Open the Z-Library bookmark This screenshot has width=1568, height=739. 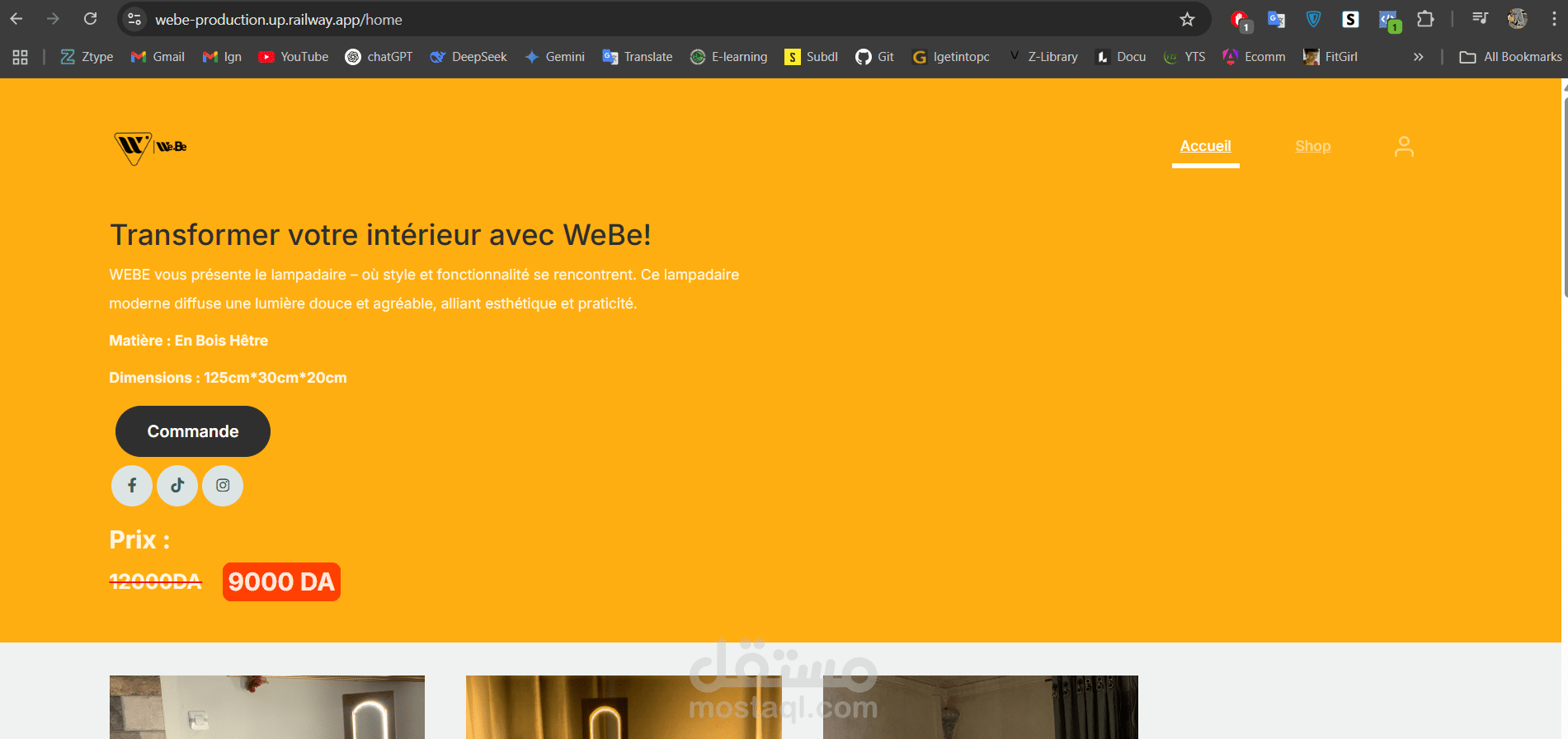[x=1043, y=57]
